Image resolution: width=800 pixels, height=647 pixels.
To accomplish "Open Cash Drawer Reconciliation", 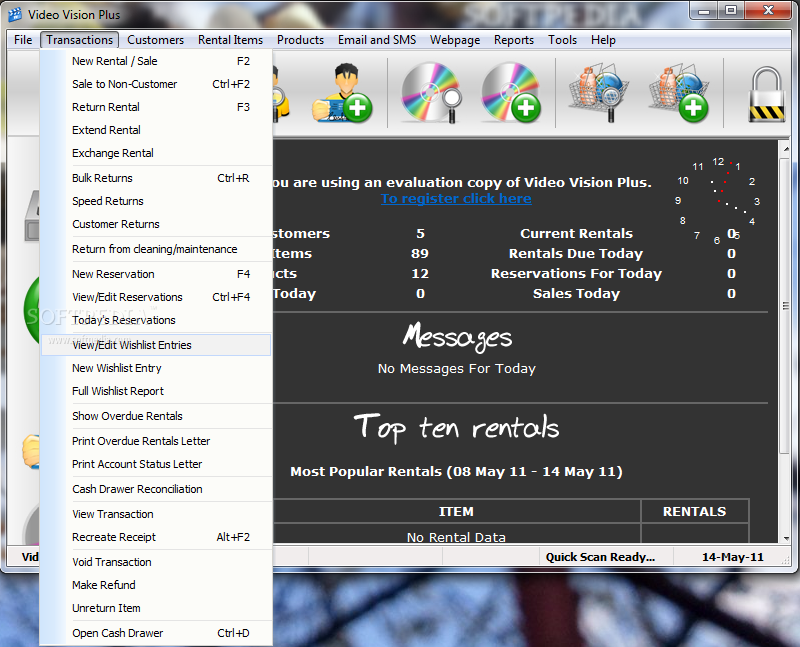I will tap(156, 489).
